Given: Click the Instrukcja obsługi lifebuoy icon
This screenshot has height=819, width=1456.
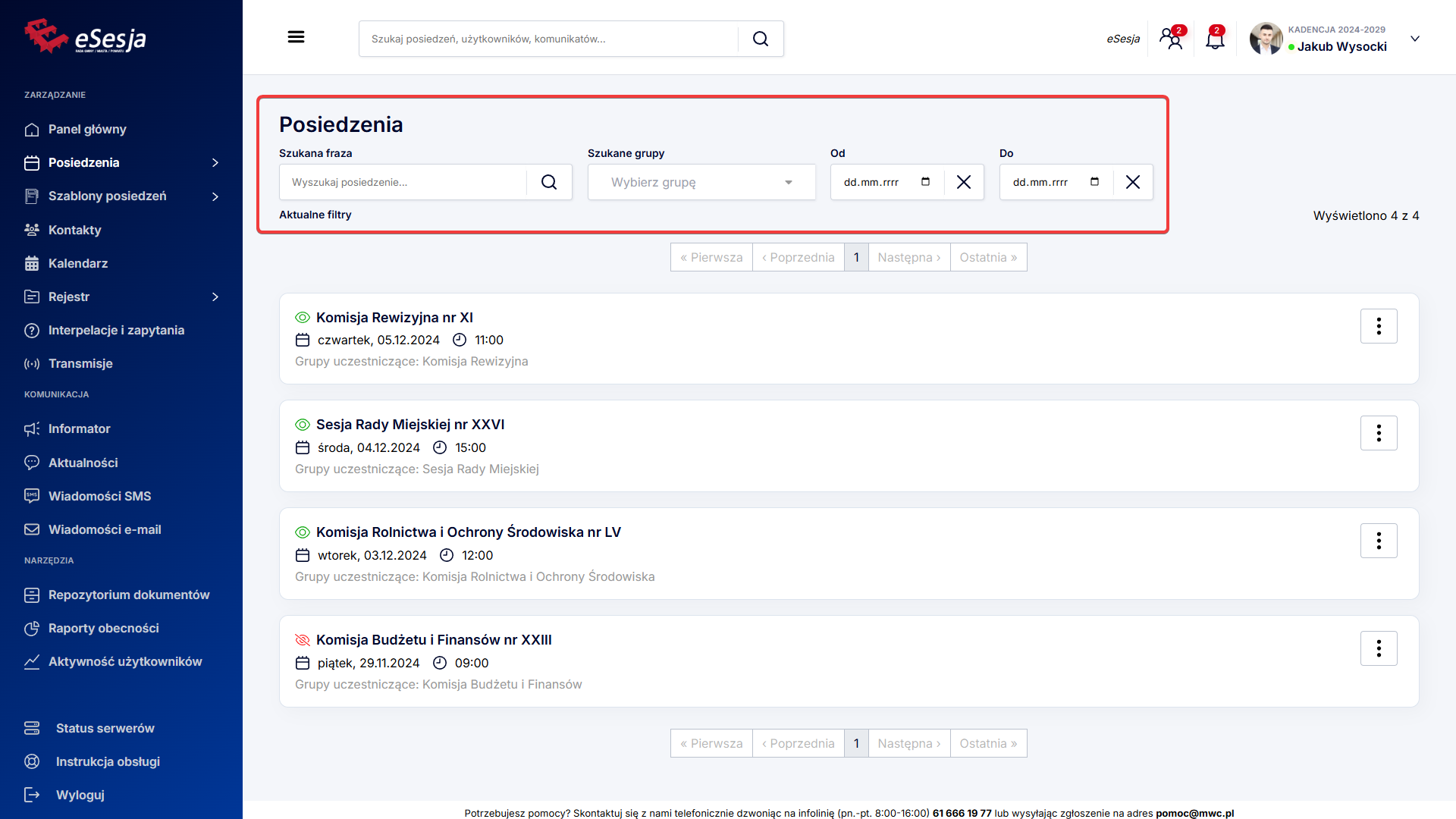Looking at the screenshot, I should click(x=32, y=761).
